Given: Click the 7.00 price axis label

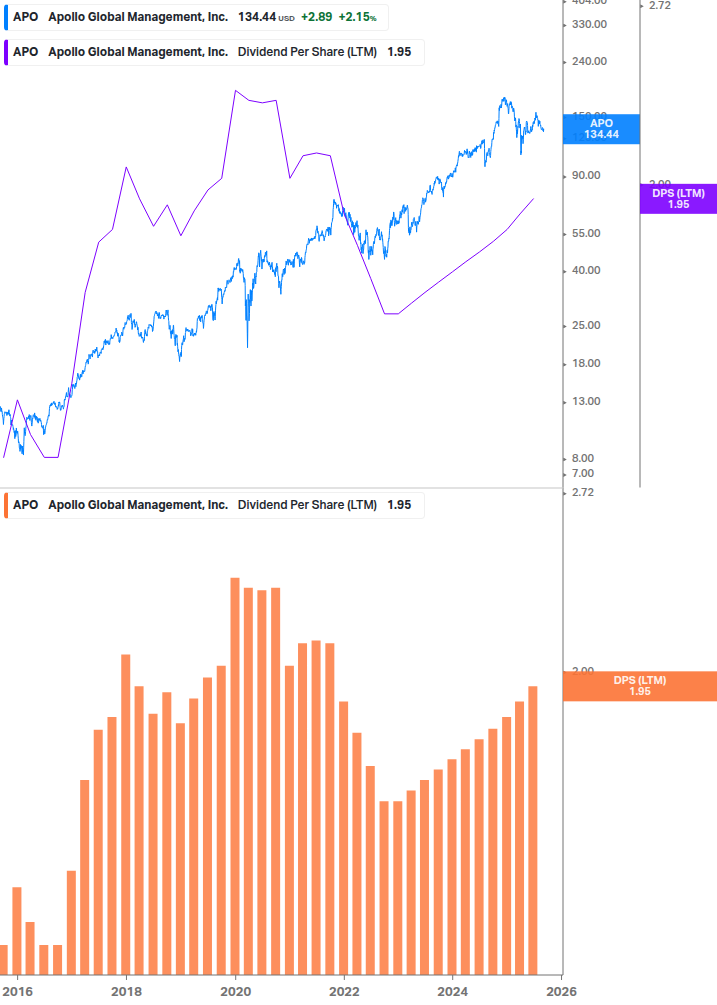Looking at the screenshot, I should (x=583, y=474).
